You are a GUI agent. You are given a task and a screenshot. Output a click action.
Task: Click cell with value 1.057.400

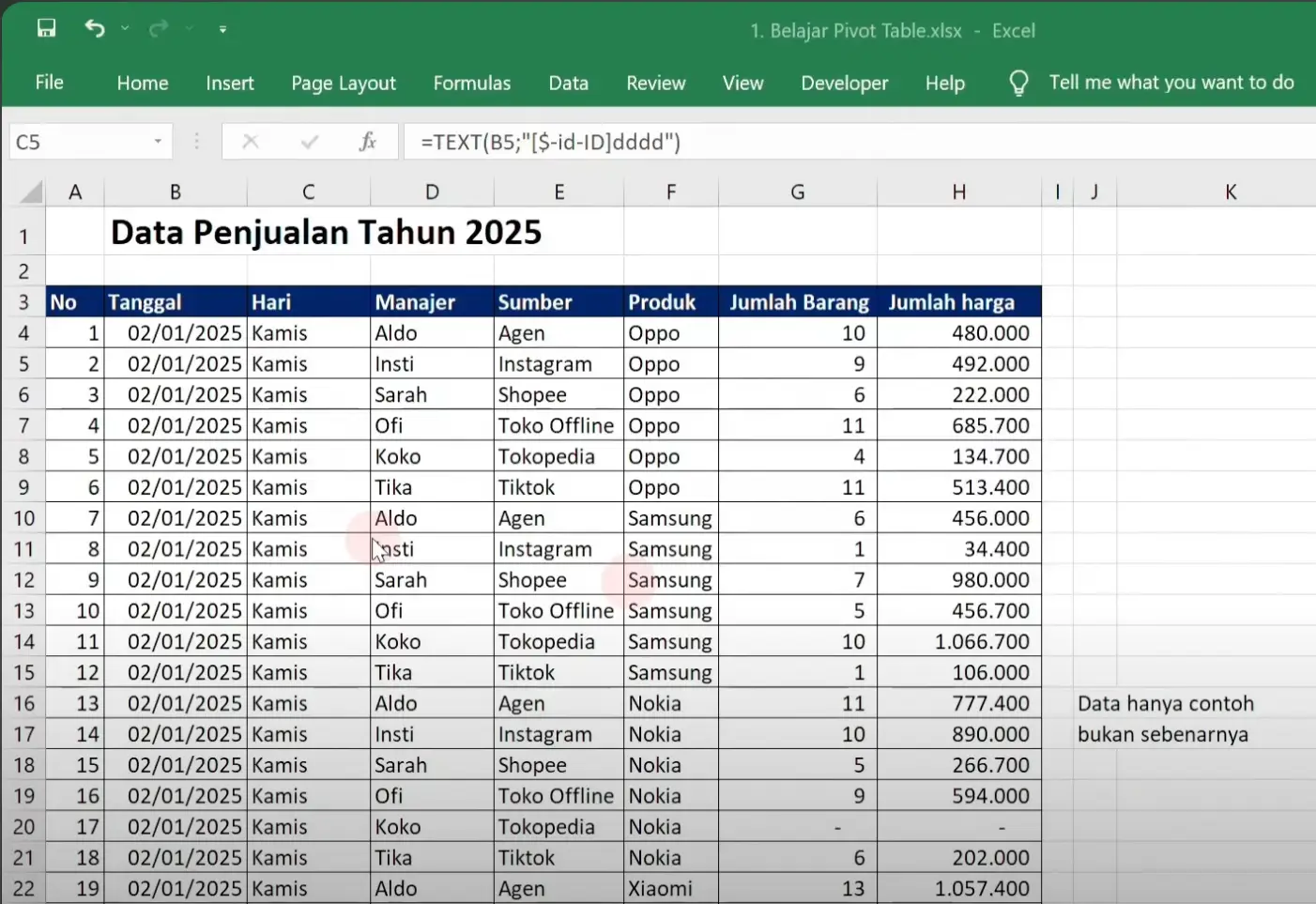point(959,888)
